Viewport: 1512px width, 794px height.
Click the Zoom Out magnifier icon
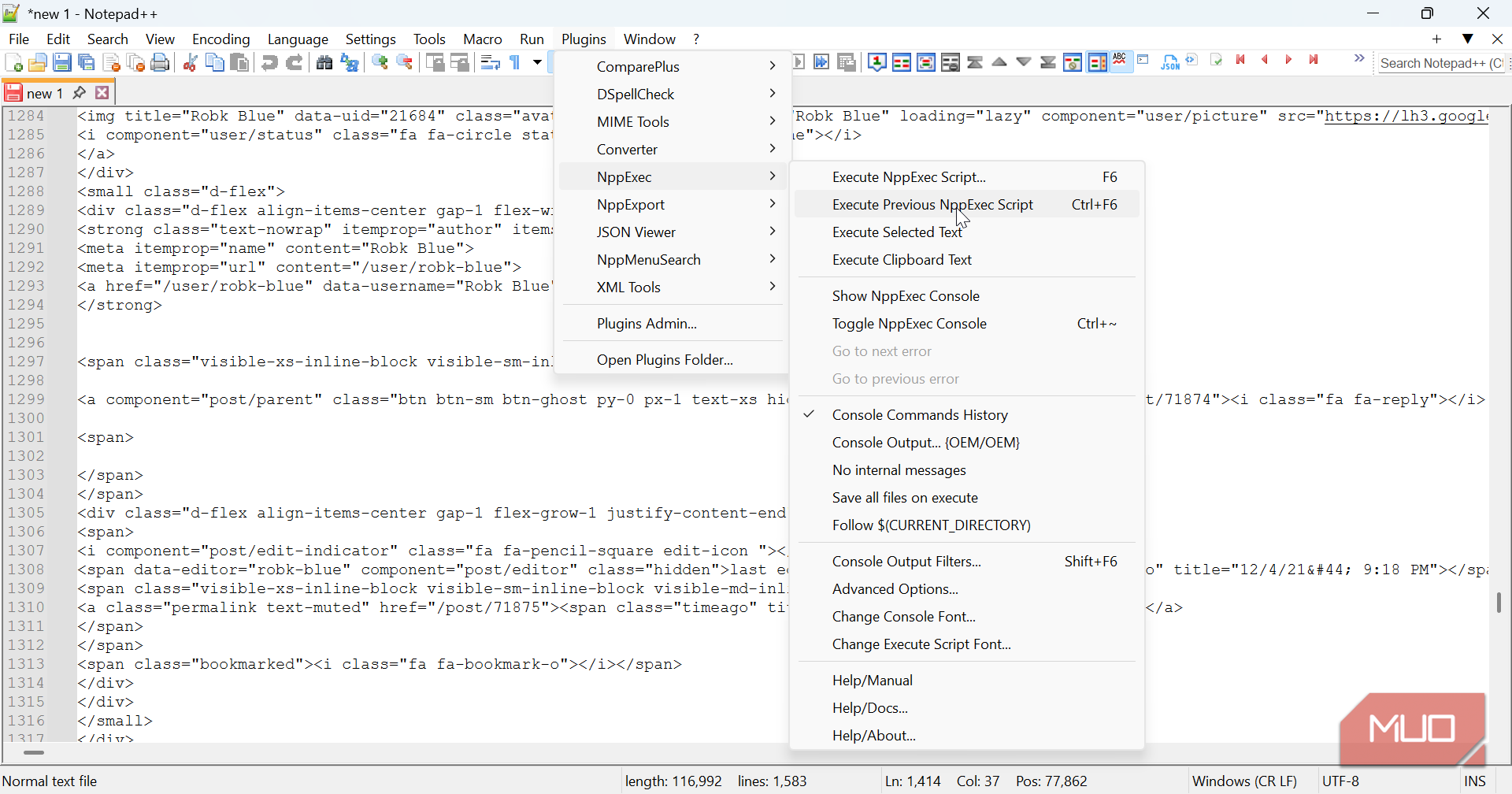coord(405,63)
